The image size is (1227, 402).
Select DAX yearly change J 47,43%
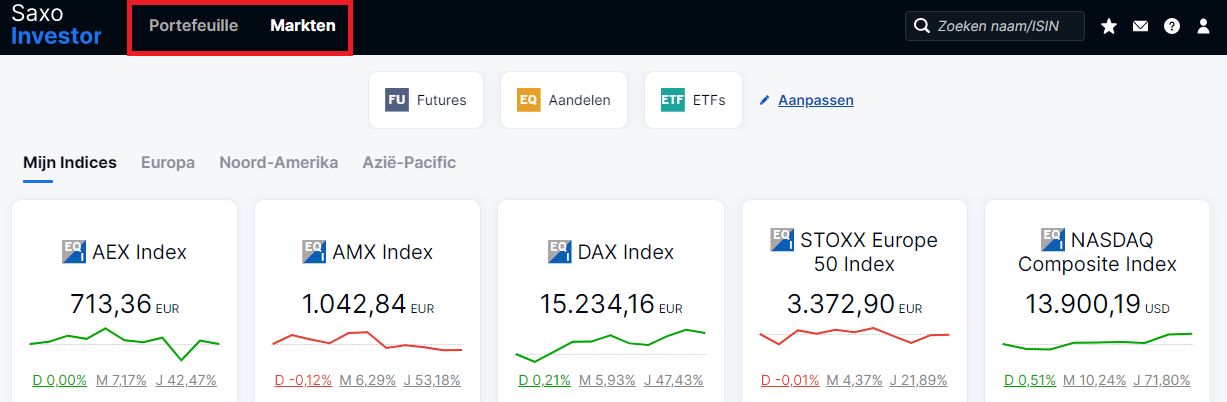(673, 380)
